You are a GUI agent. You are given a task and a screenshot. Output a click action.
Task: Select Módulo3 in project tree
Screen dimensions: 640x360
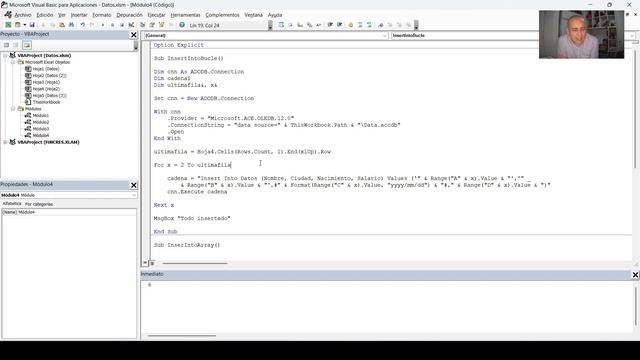click(40, 129)
